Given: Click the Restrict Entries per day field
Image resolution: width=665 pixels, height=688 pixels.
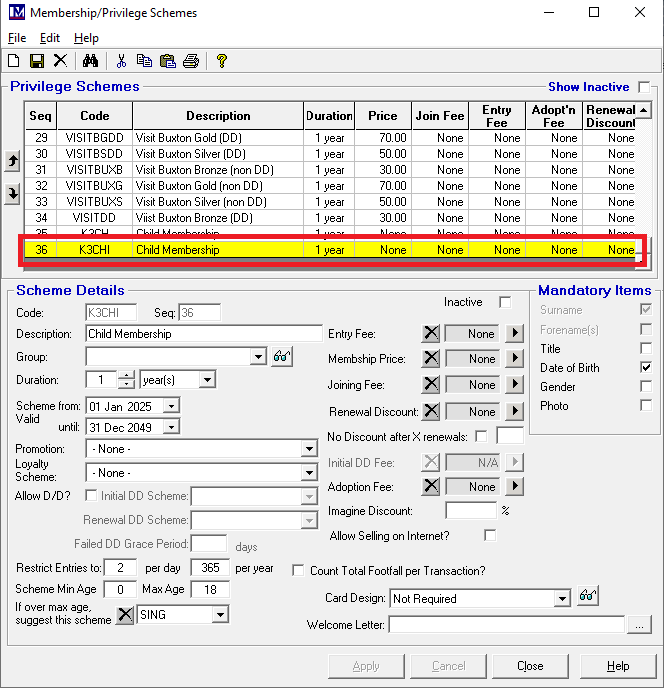Looking at the screenshot, I should pos(120,568).
